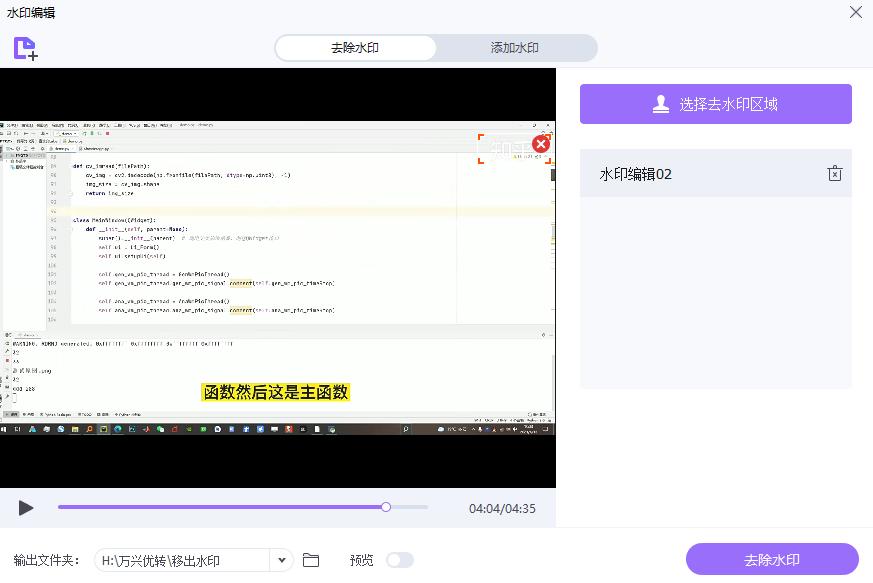This screenshot has height=583, width=873.
Task: Import a new video via the add-file icon
Action: click(x=25, y=47)
